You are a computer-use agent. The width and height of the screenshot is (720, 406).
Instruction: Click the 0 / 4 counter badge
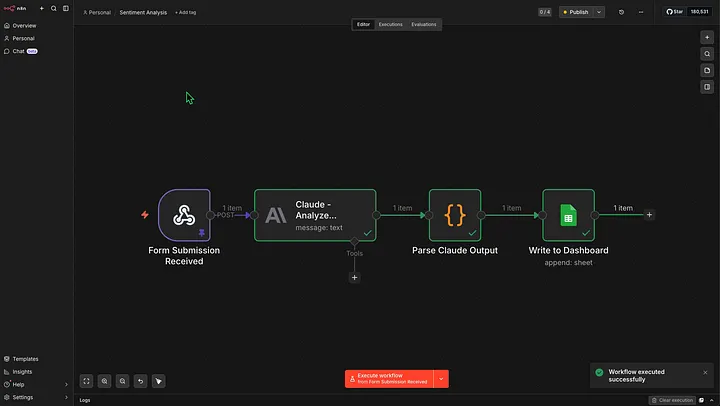click(x=545, y=12)
